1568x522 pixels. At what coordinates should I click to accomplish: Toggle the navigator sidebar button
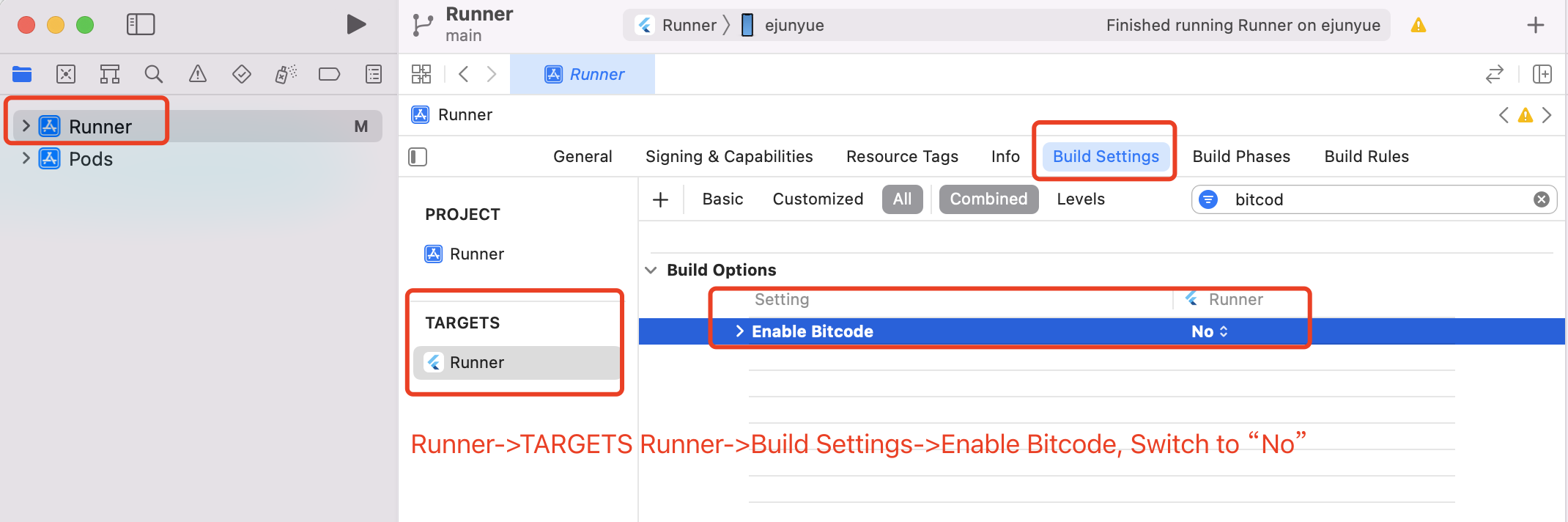coord(141,25)
